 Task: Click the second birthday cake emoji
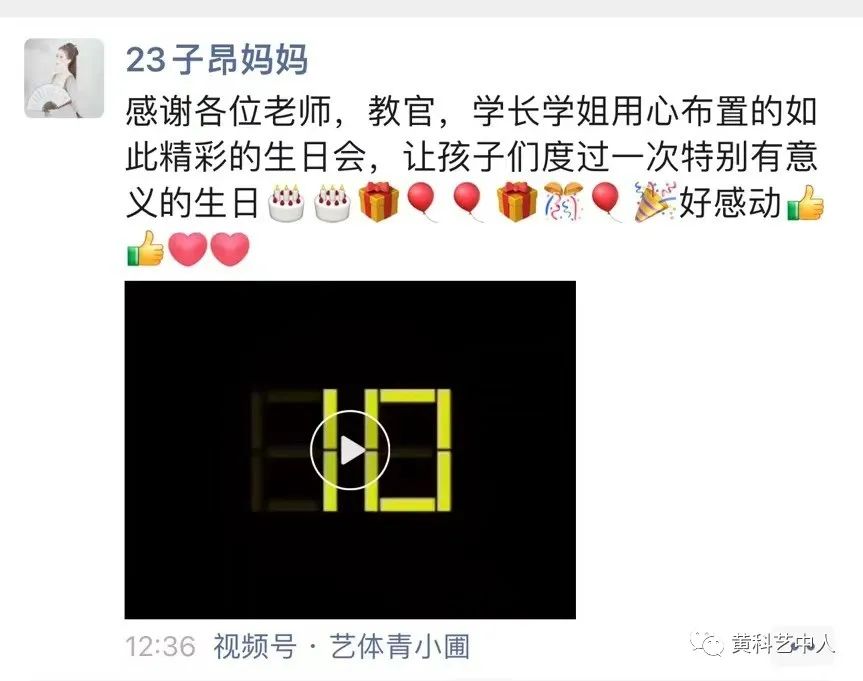332,203
